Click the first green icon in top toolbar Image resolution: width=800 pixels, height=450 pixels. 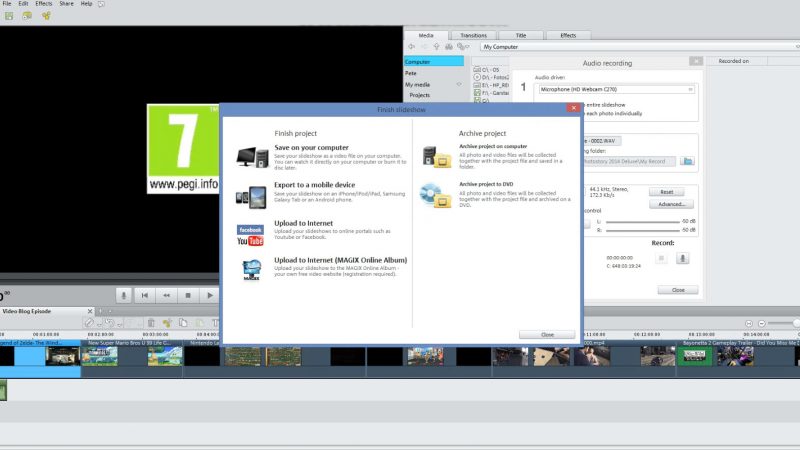[x=9, y=16]
